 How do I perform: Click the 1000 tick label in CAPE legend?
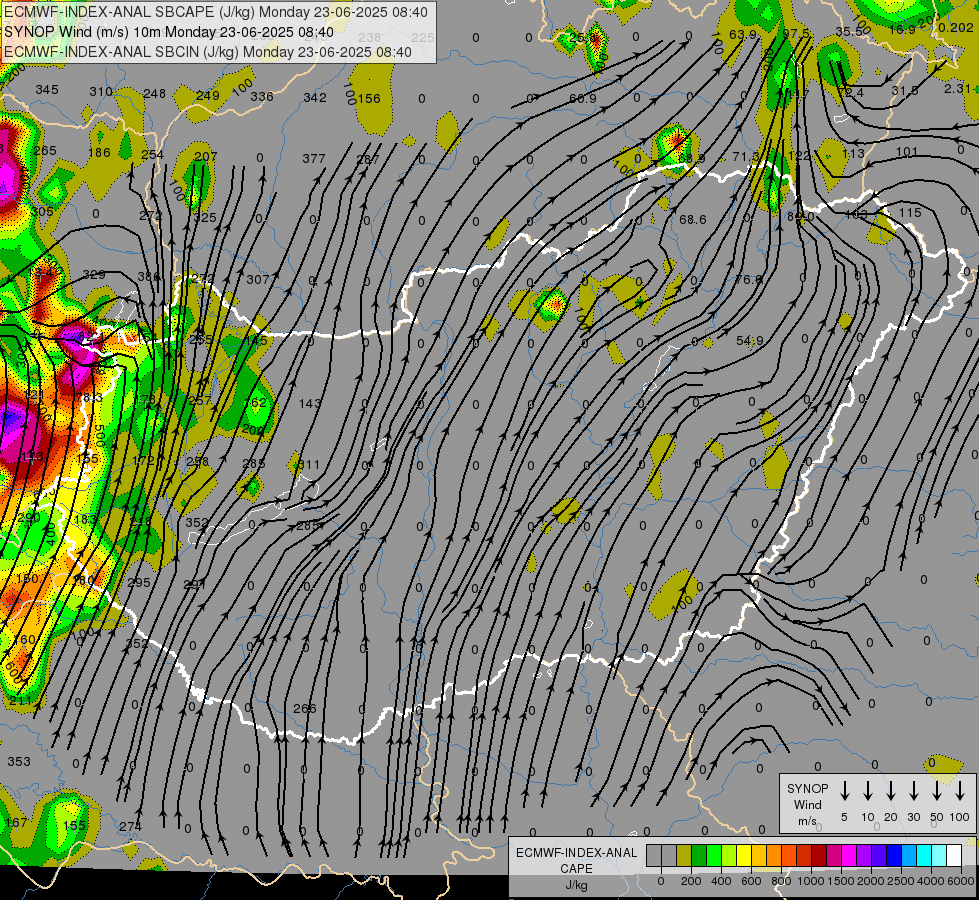point(811,881)
